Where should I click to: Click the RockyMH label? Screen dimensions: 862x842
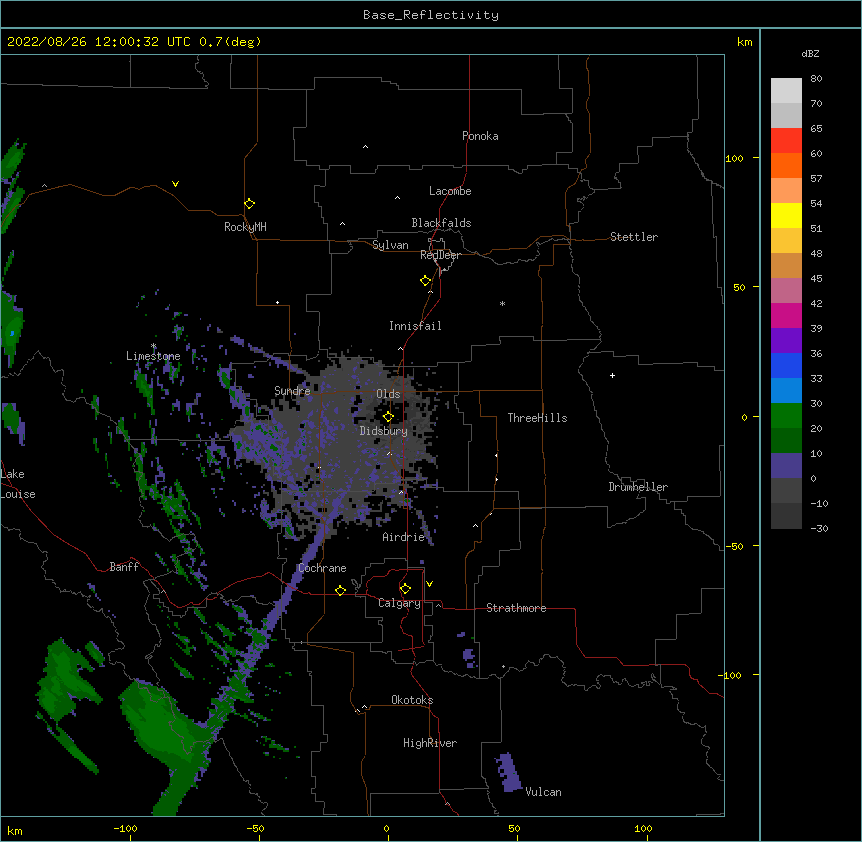pyautogui.click(x=245, y=227)
